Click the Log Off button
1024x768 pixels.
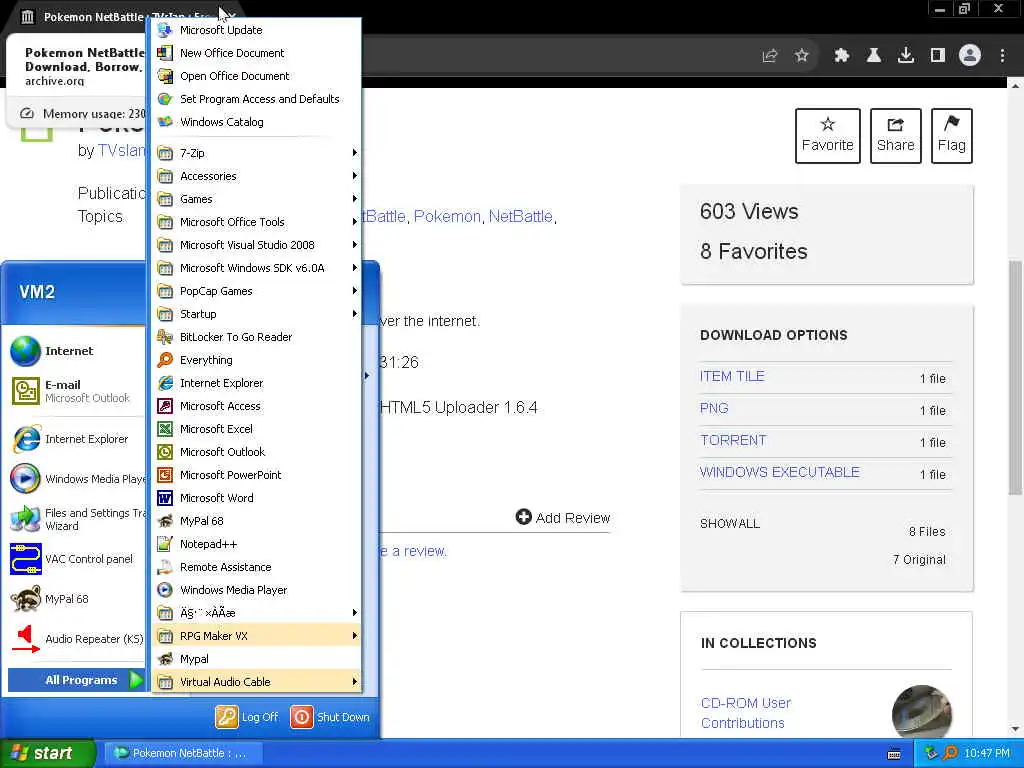click(247, 717)
